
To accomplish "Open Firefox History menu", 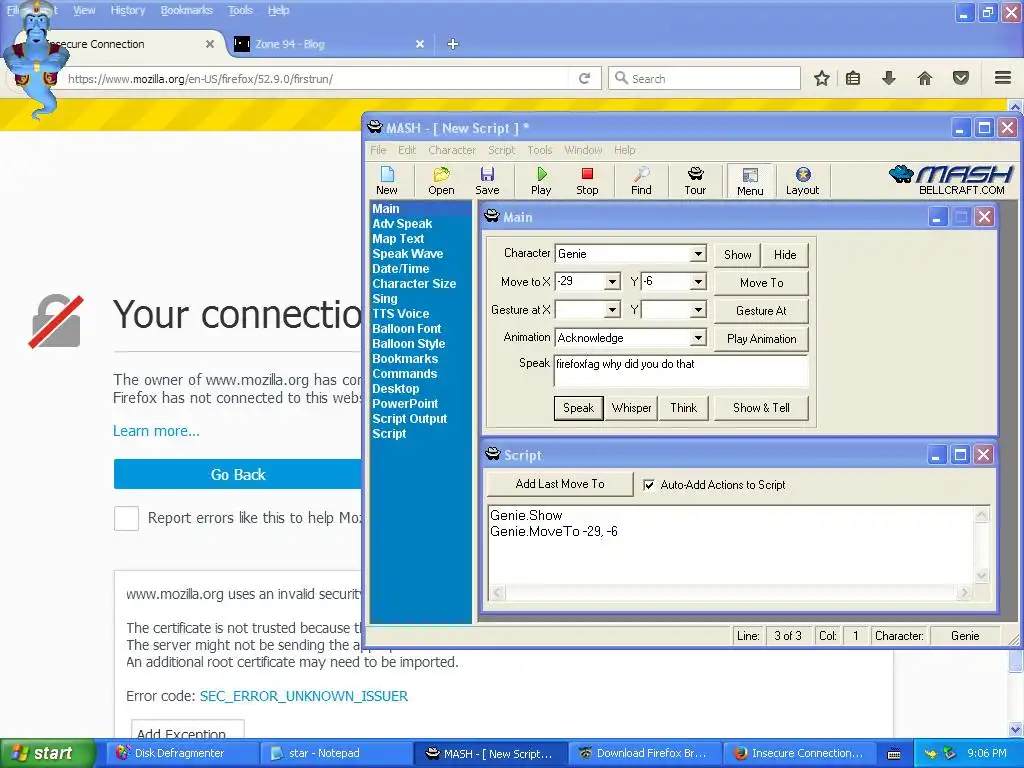I will 128,10.
